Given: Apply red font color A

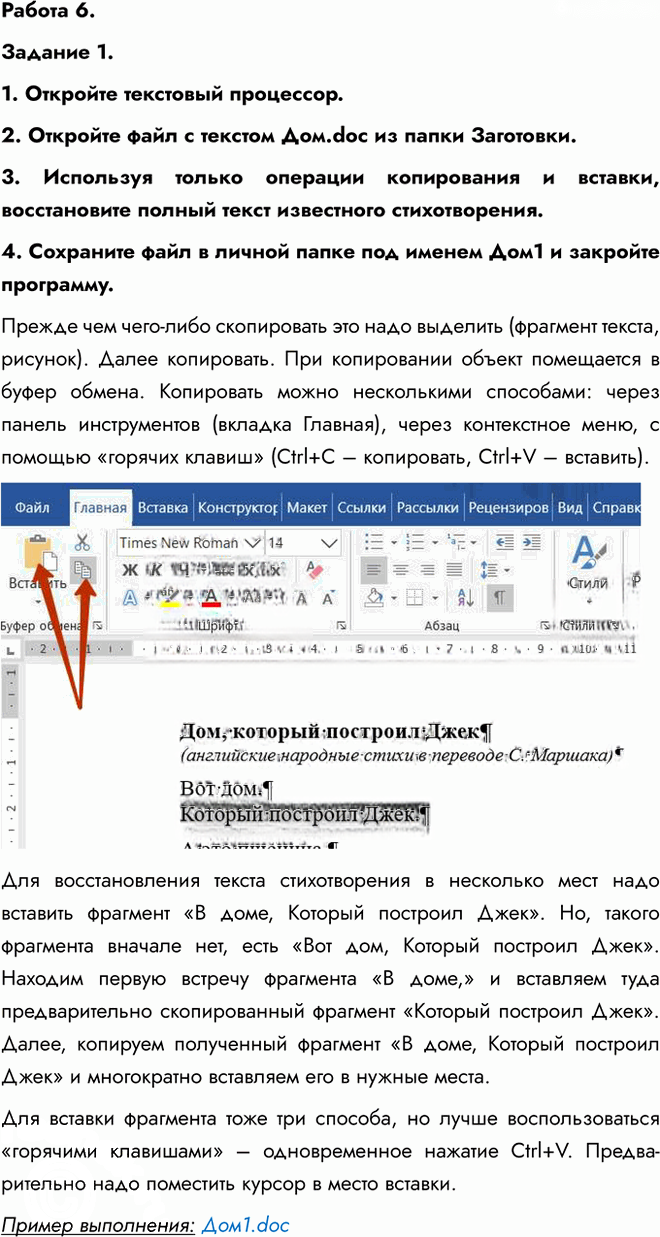Looking at the screenshot, I should (211, 598).
